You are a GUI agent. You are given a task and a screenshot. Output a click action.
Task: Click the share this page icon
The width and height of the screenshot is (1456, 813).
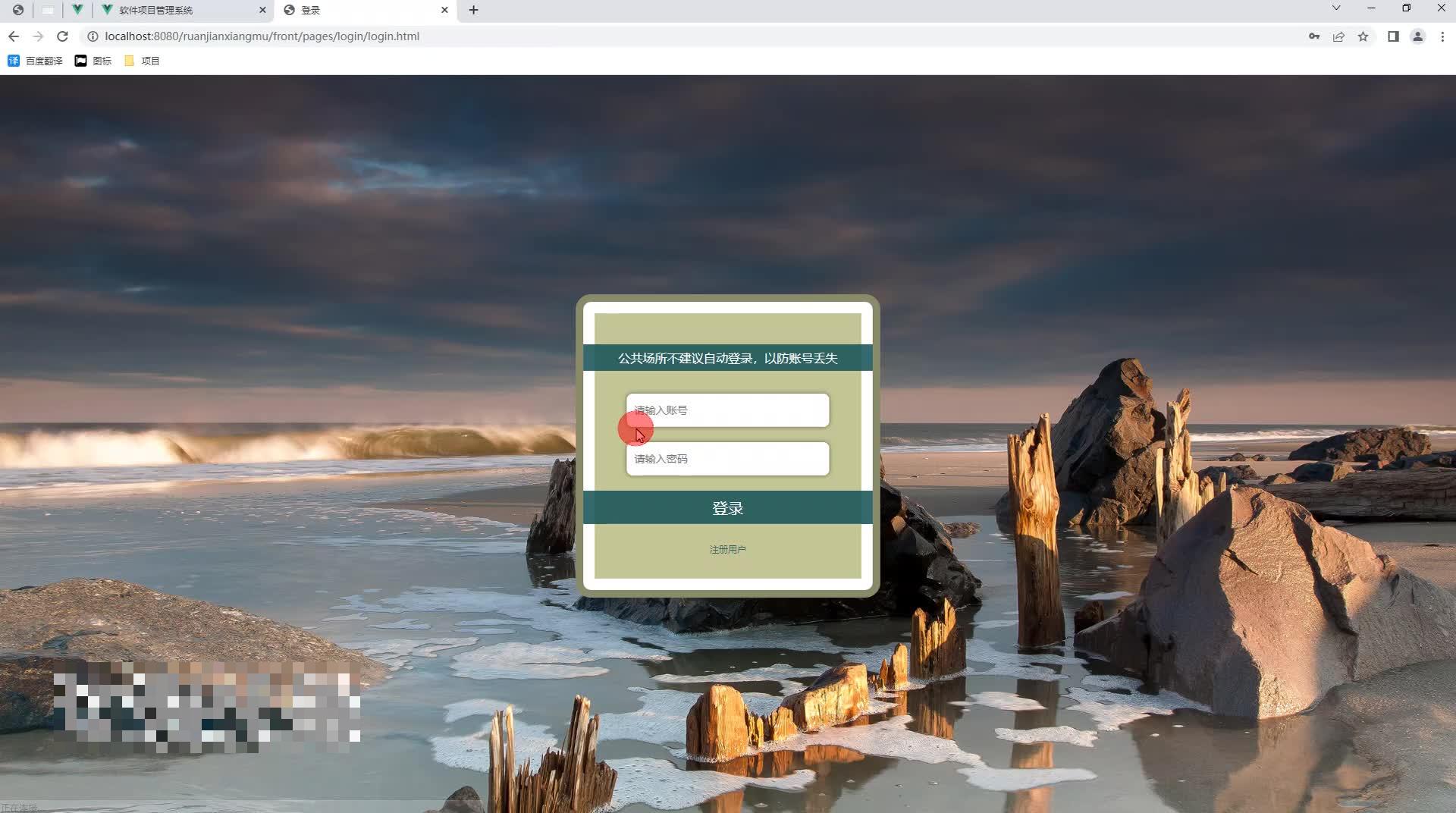tap(1338, 36)
